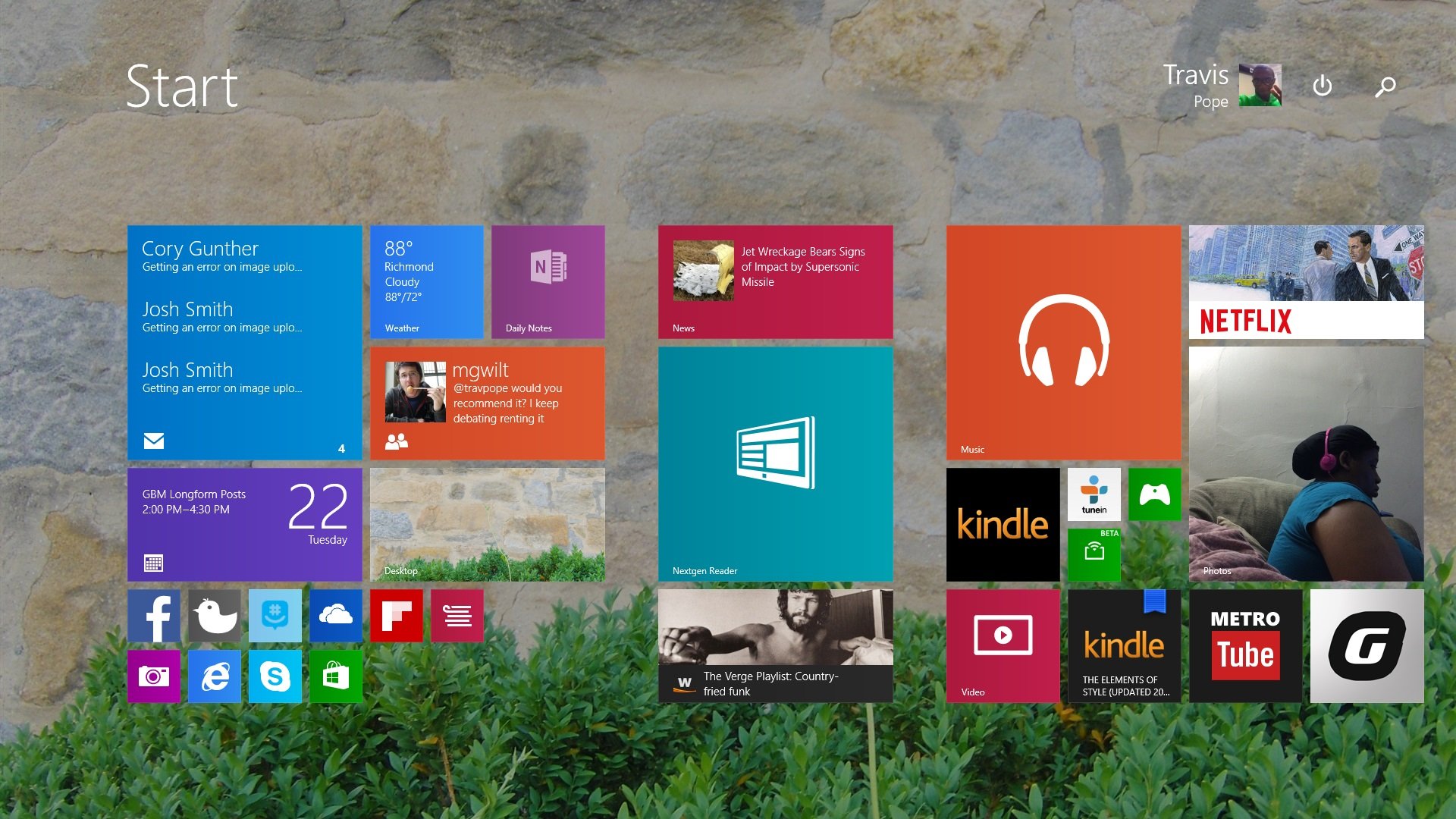Image resolution: width=1456 pixels, height=819 pixels.
Task: Launch the Flipboard tile
Action: pos(397,616)
